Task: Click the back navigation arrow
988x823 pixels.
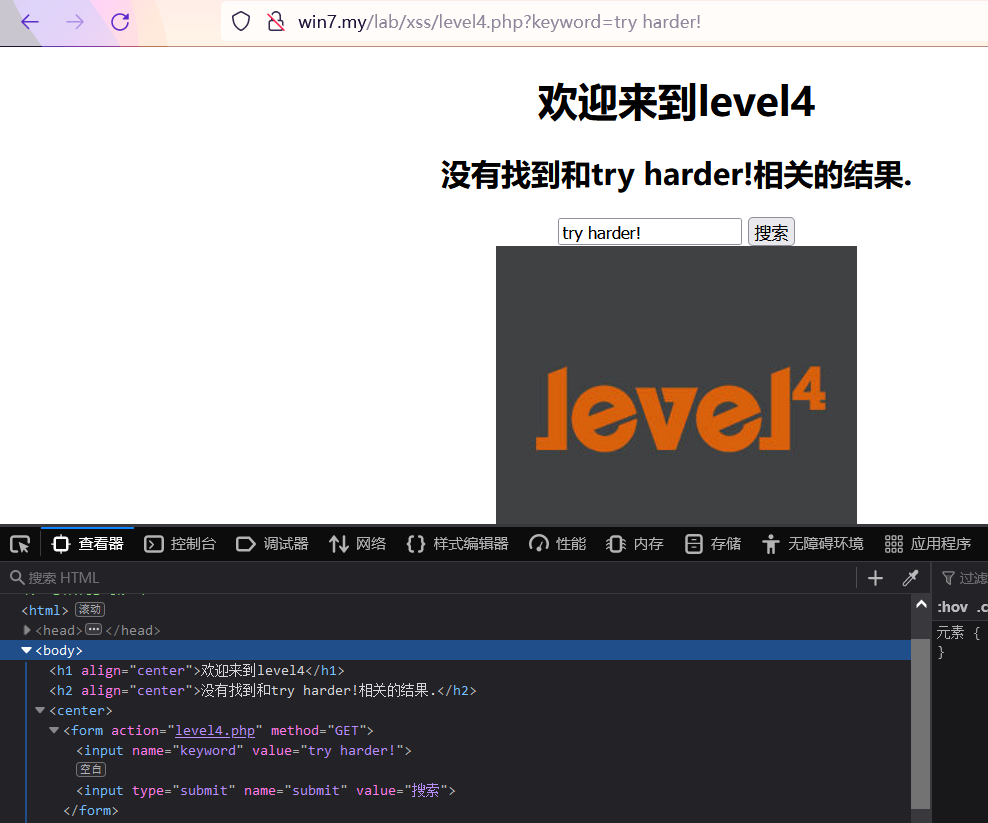Action: [x=28, y=21]
